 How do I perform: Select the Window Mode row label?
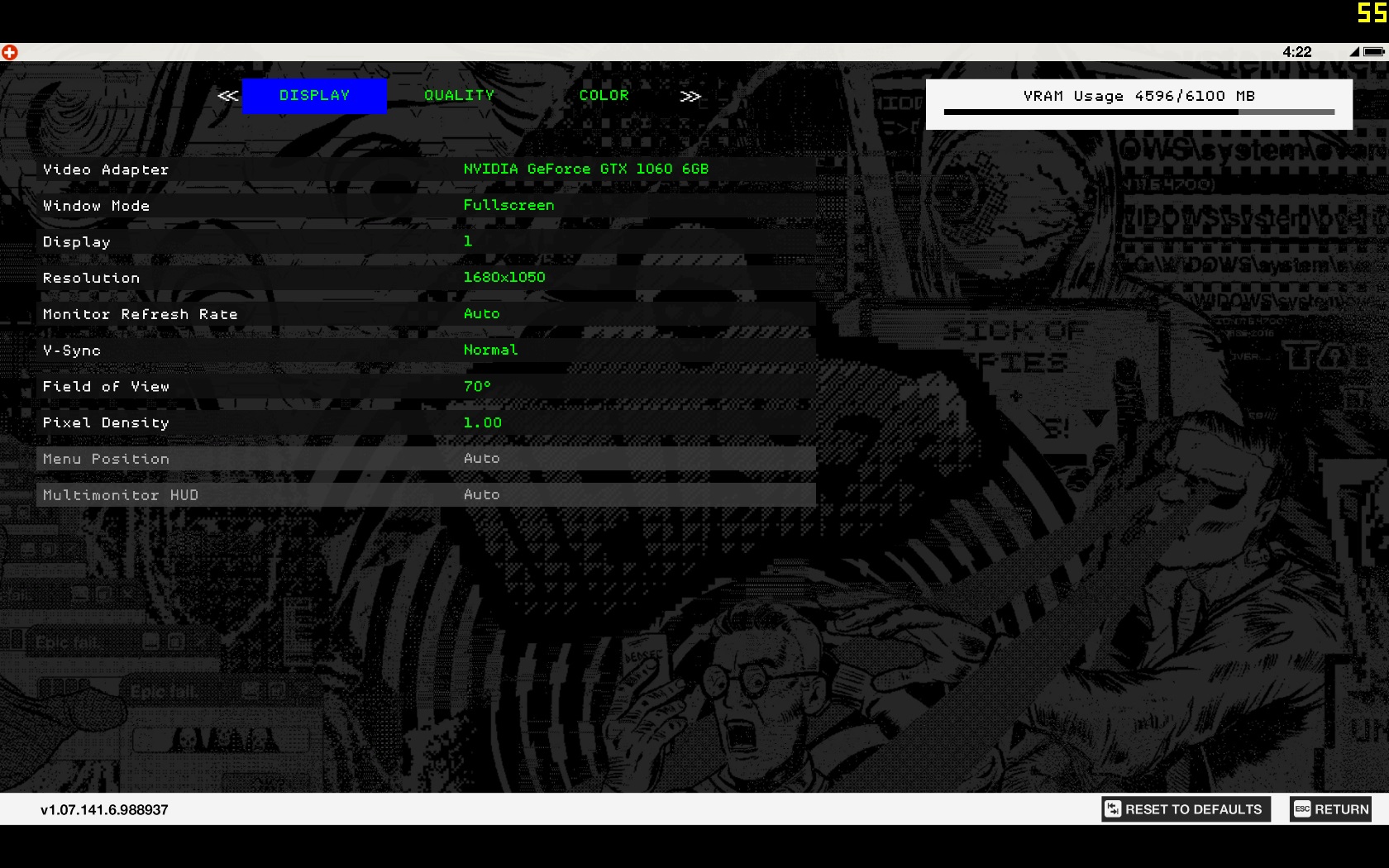pyautogui.click(x=96, y=206)
